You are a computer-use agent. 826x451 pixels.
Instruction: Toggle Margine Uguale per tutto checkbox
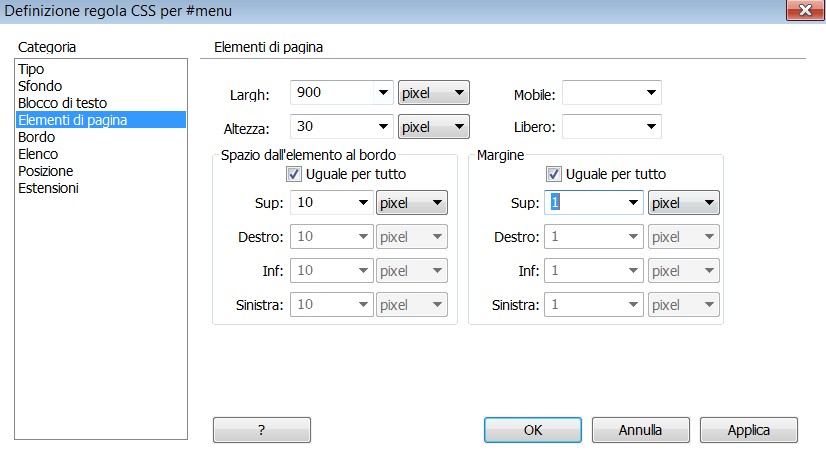point(553,174)
